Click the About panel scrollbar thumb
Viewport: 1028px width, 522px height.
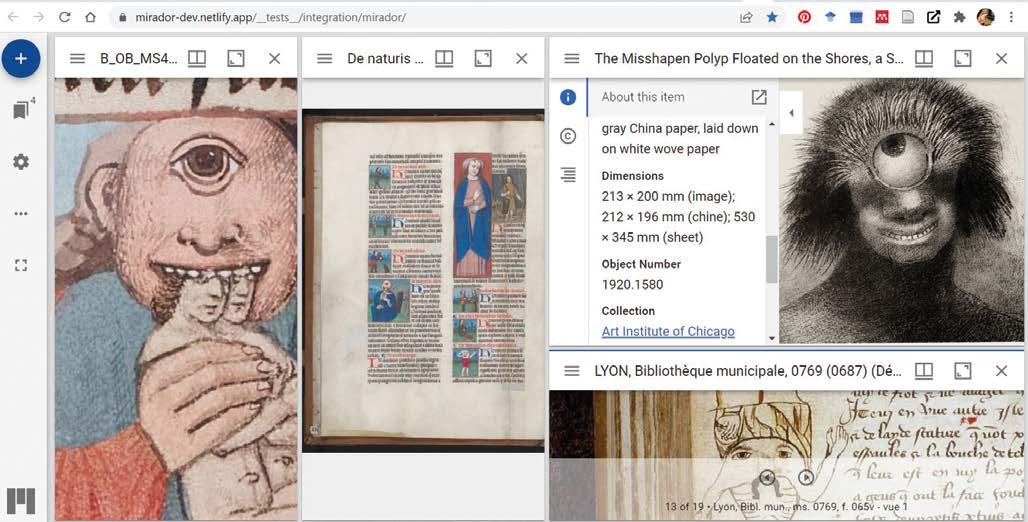coord(772,259)
